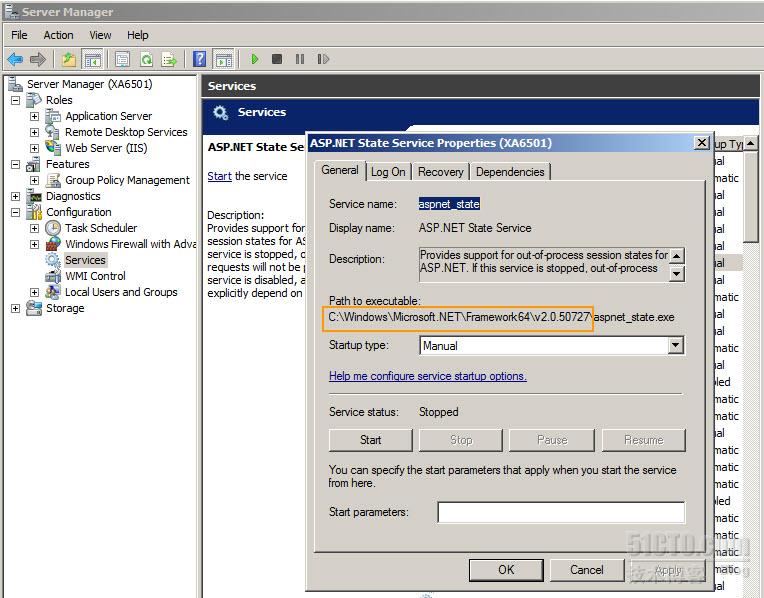764x598 pixels.
Task: Click the Description scroll down arrow
Action: (676, 274)
